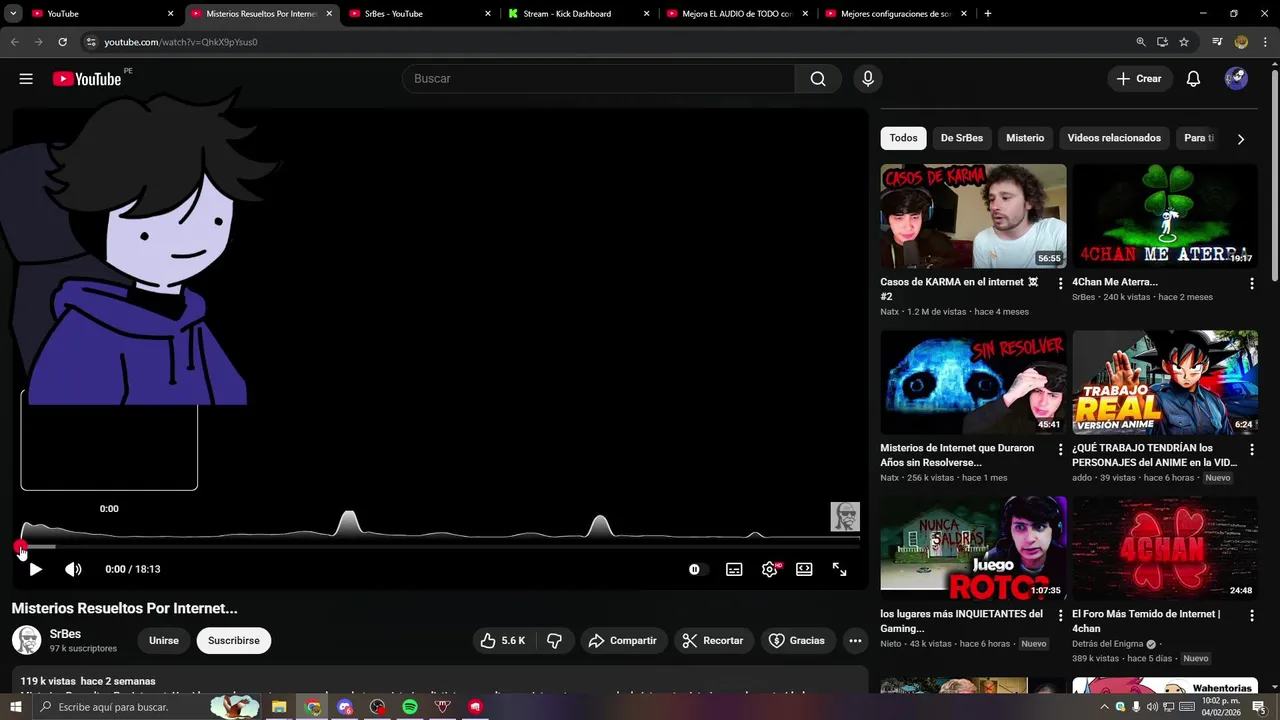Mute the video volume
1280x720 pixels.
(73, 569)
